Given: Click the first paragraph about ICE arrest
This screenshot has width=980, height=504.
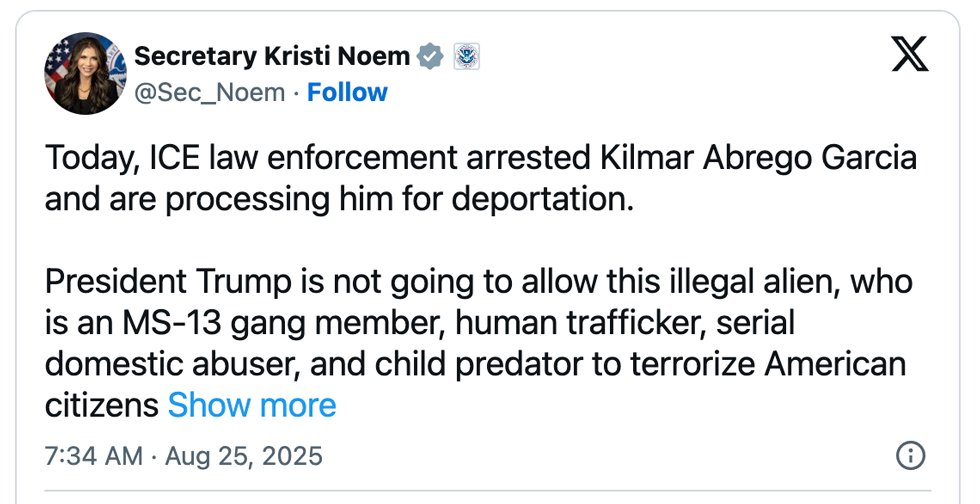Looking at the screenshot, I should tap(480, 178).
